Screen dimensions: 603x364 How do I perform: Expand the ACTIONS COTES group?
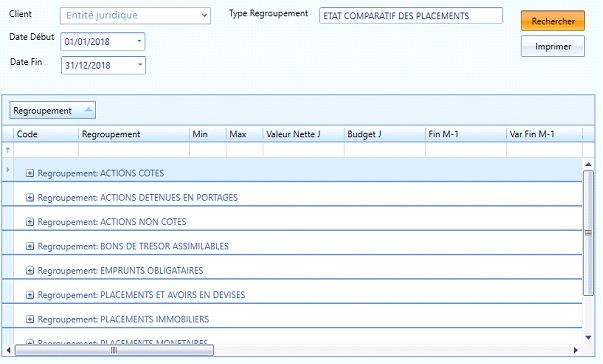click(x=30, y=173)
